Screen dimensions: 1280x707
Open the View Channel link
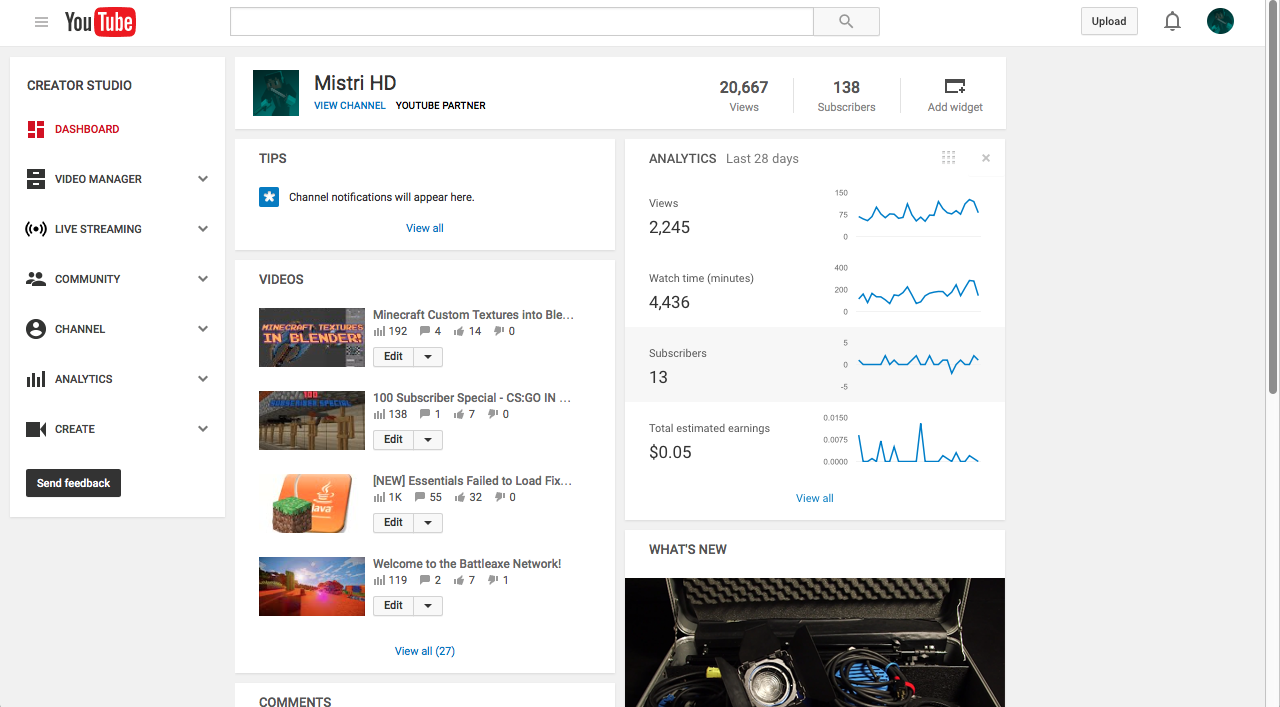click(x=349, y=106)
